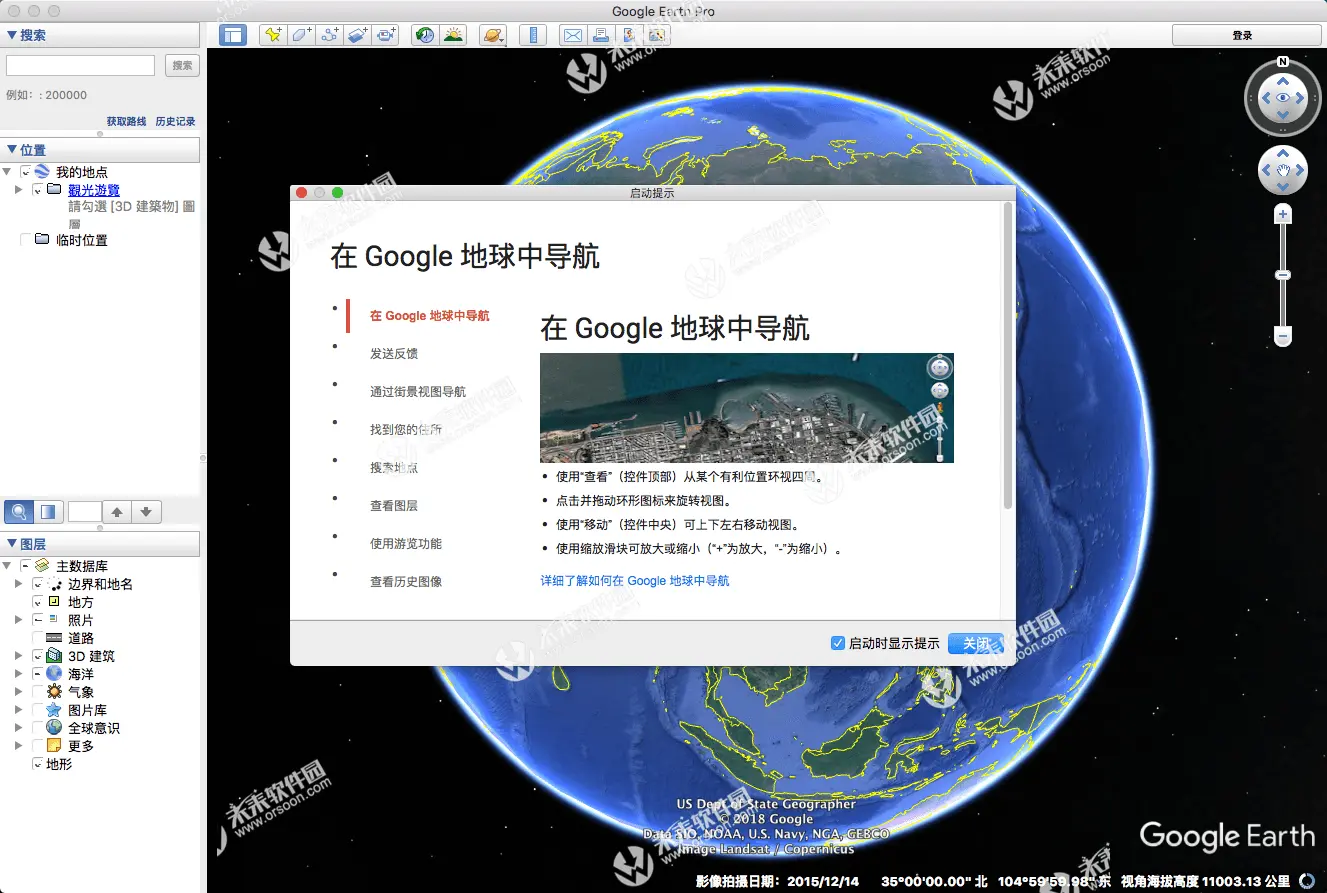The image size is (1327, 893).
Task: Uncheck 启动时显示提示 checkbox
Action: [x=838, y=643]
